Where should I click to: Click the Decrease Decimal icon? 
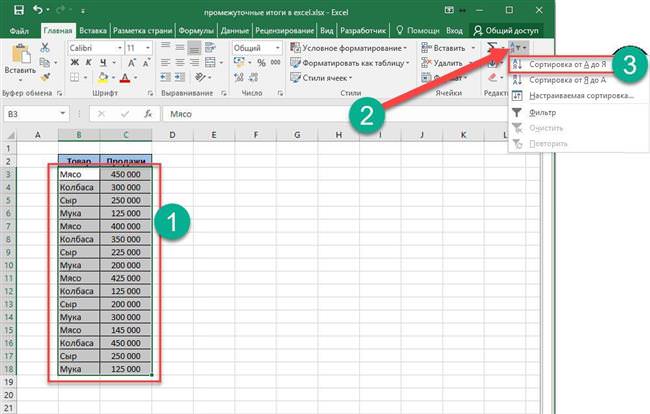click(254, 77)
